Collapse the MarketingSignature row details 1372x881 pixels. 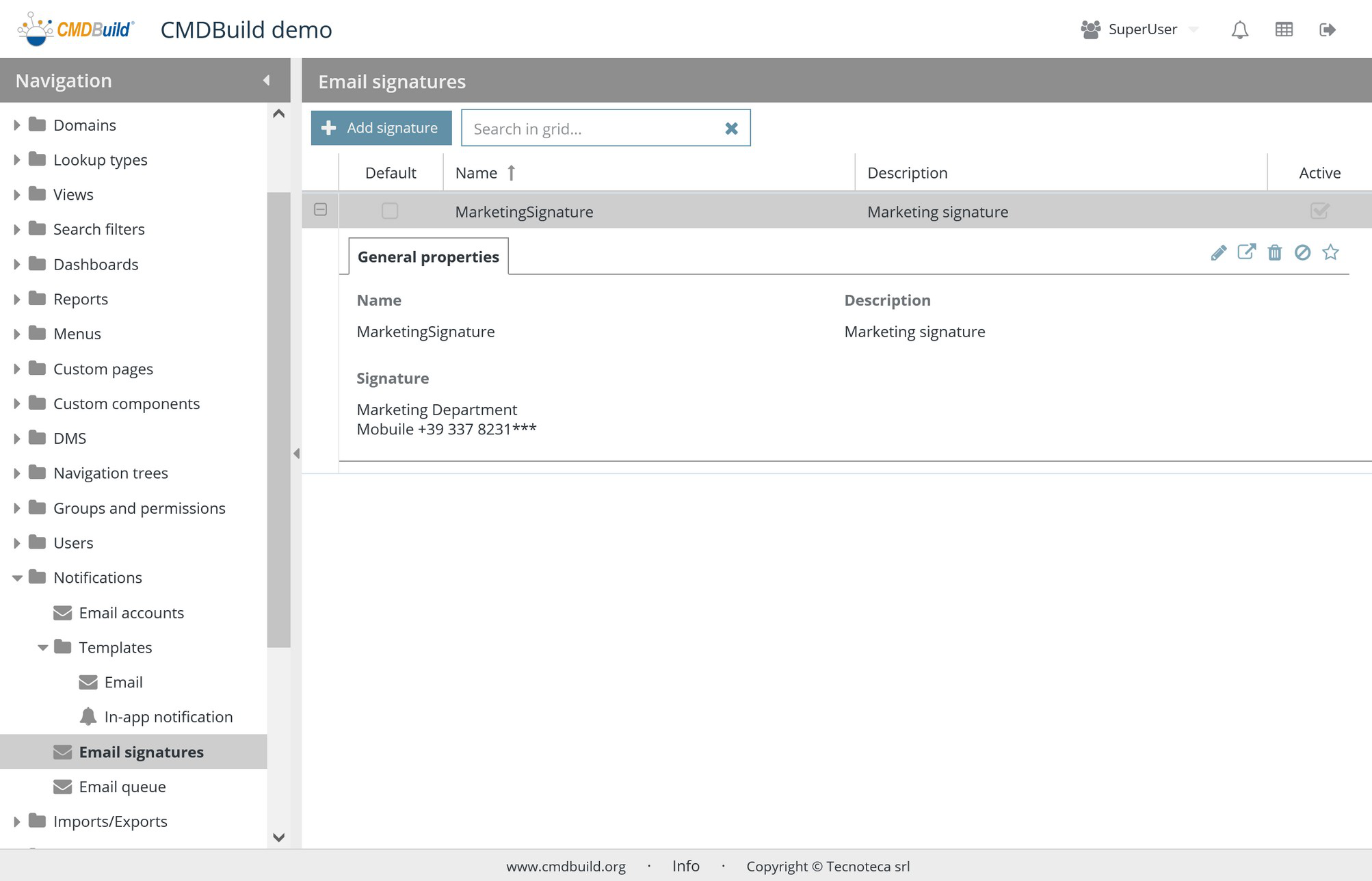click(320, 210)
